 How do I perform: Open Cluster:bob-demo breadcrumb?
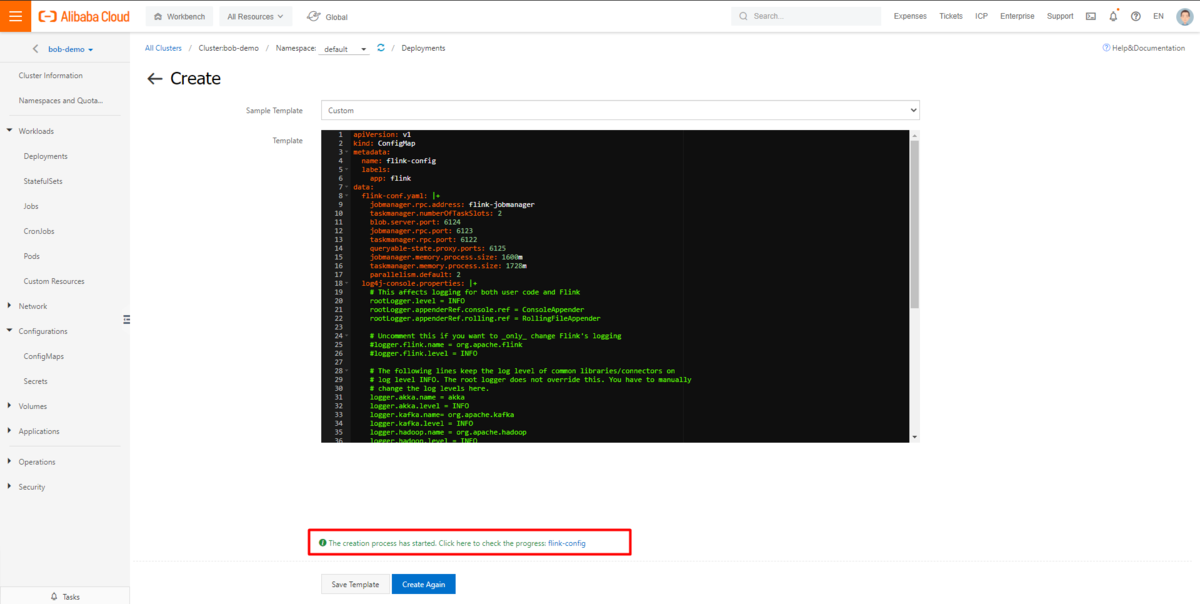click(228, 48)
